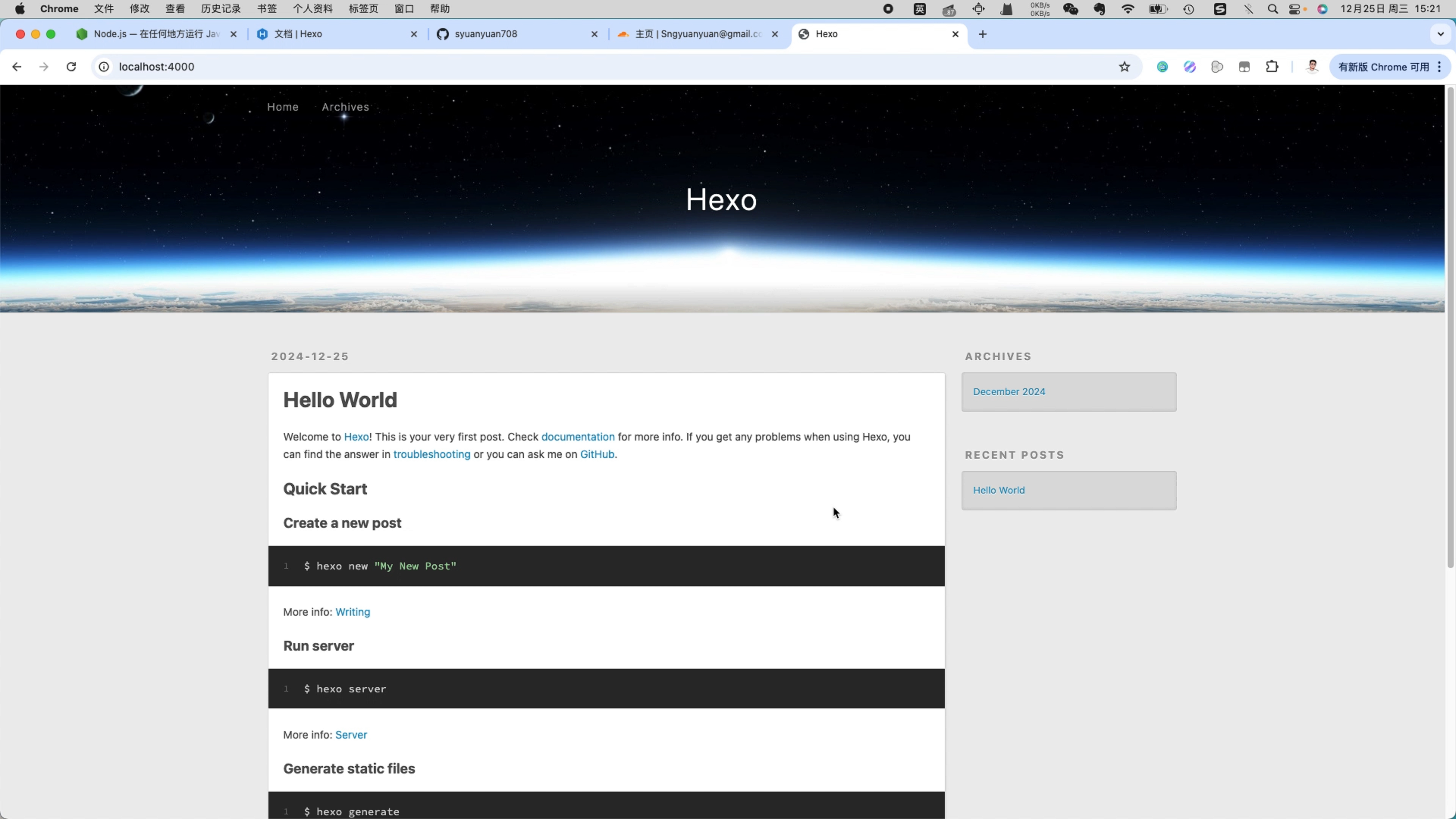The image size is (1456, 819).
Task: Open the Server more info link
Action: coord(351,735)
